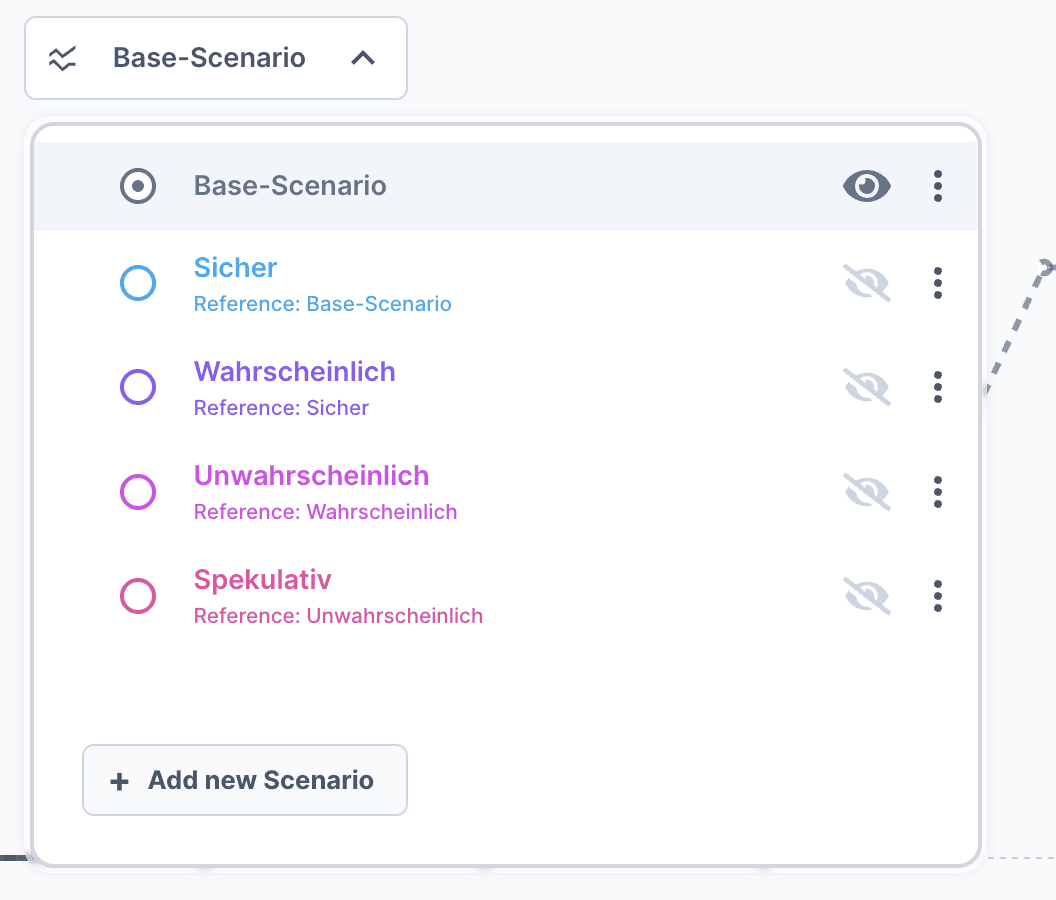Hide the Base-Scenario using eye icon

[x=866, y=186]
